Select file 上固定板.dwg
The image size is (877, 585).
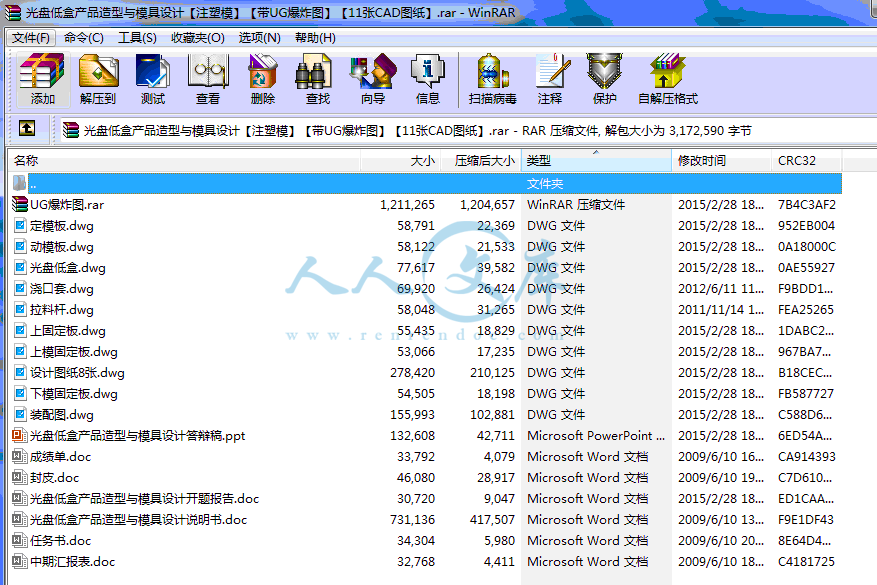tap(68, 331)
